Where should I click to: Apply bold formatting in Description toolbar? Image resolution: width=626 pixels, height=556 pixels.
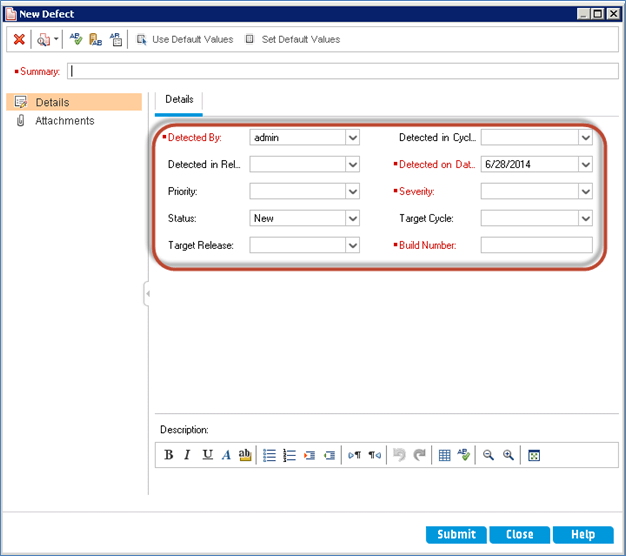coord(169,455)
